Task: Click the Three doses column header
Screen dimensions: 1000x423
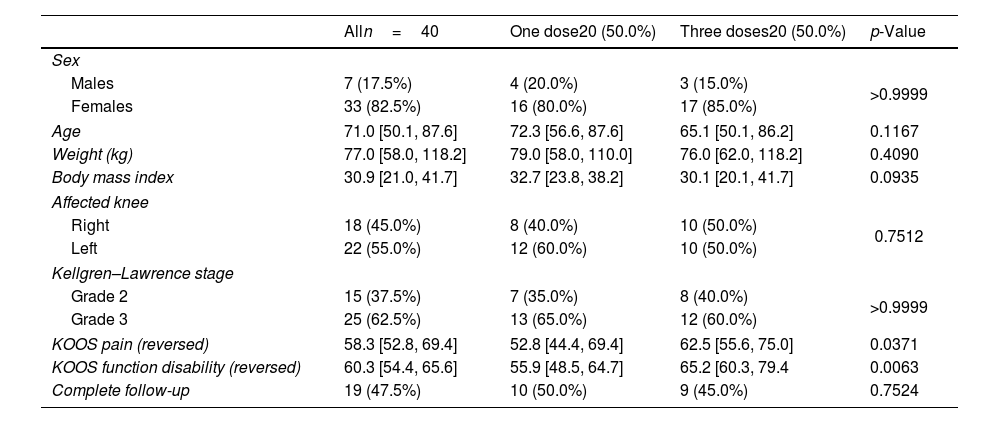Action: click(762, 31)
